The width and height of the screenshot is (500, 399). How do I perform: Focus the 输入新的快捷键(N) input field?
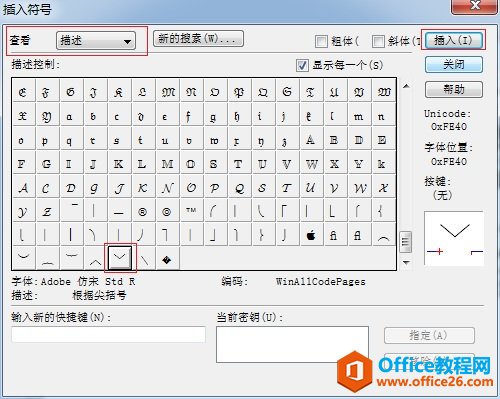[108, 334]
